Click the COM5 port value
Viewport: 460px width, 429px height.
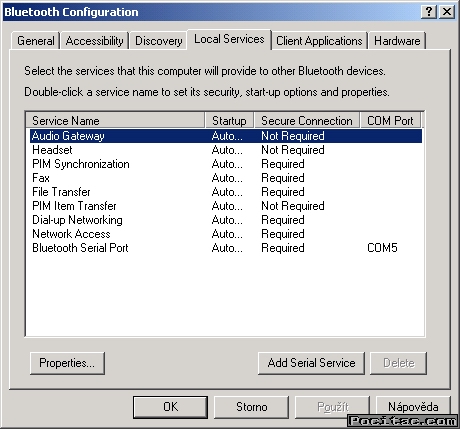coord(382,248)
